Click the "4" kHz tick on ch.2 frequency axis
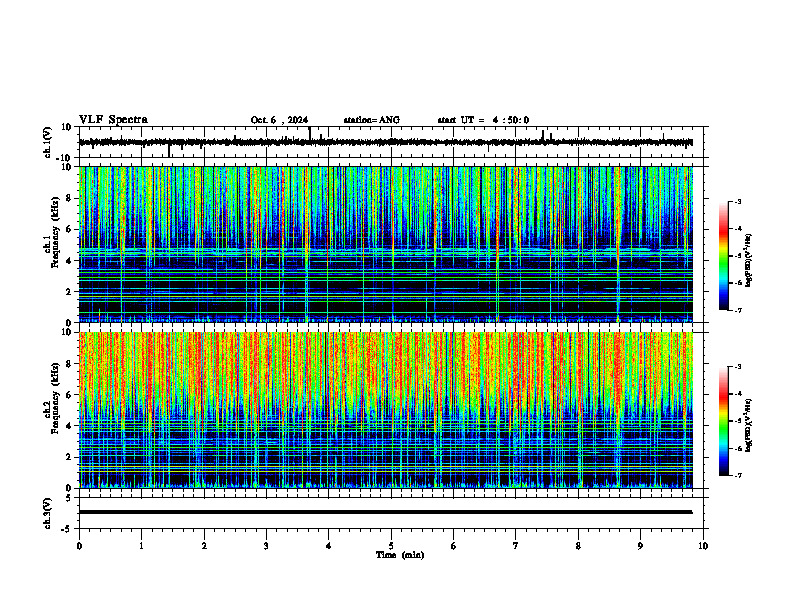The height and width of the screenshot is (612, 792). click(69, 427)
